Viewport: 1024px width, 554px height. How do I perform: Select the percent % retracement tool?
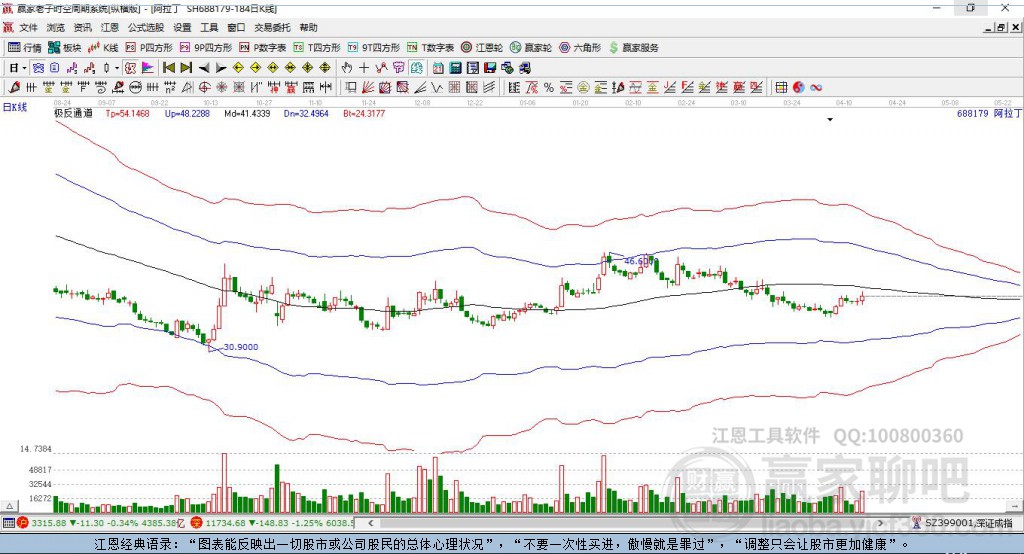(x=549, y=88)
